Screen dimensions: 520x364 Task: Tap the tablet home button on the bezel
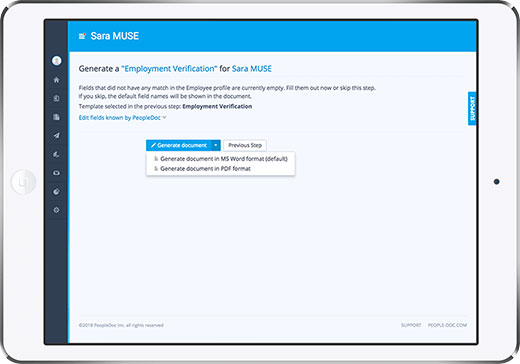point(23,182)
